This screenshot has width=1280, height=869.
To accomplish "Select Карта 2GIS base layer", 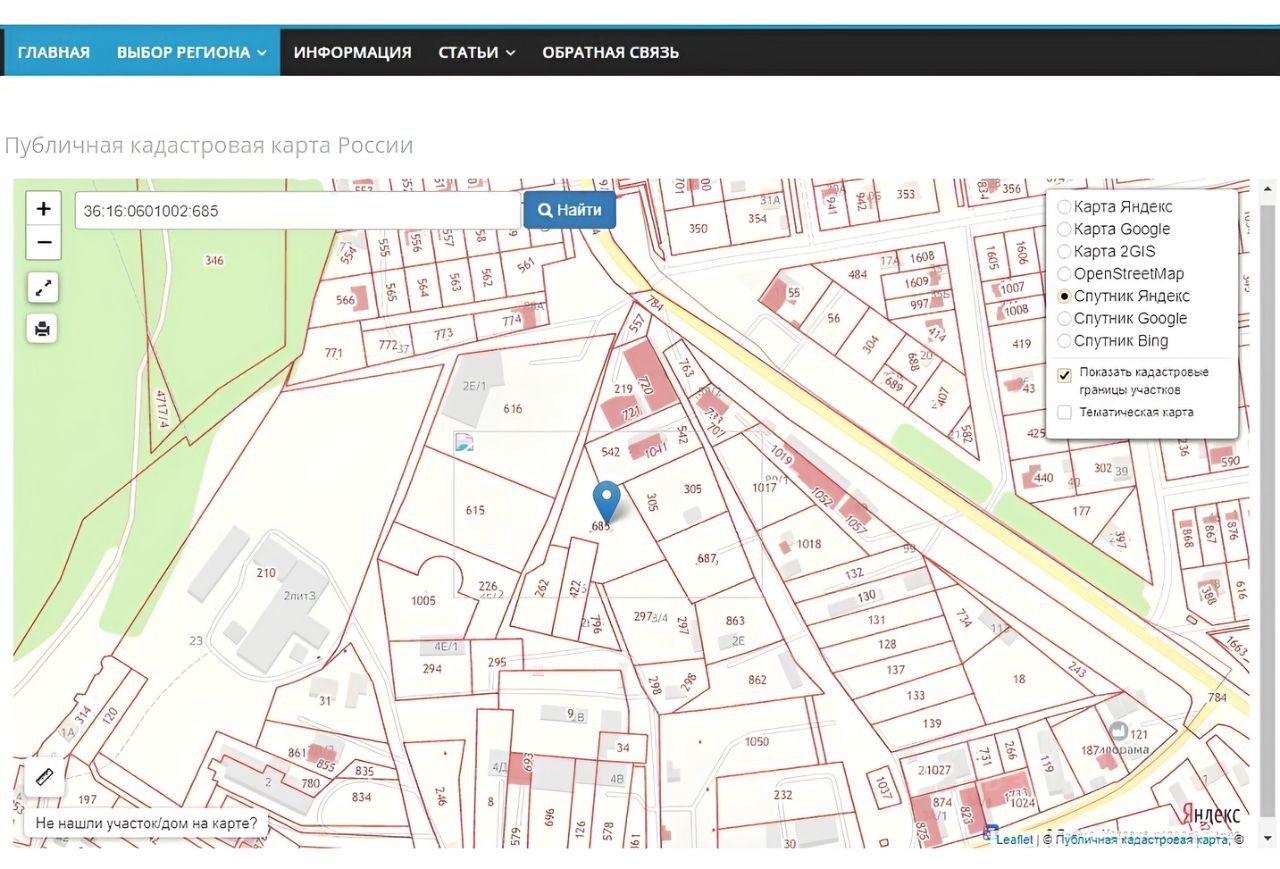I will coord(1064,252).
